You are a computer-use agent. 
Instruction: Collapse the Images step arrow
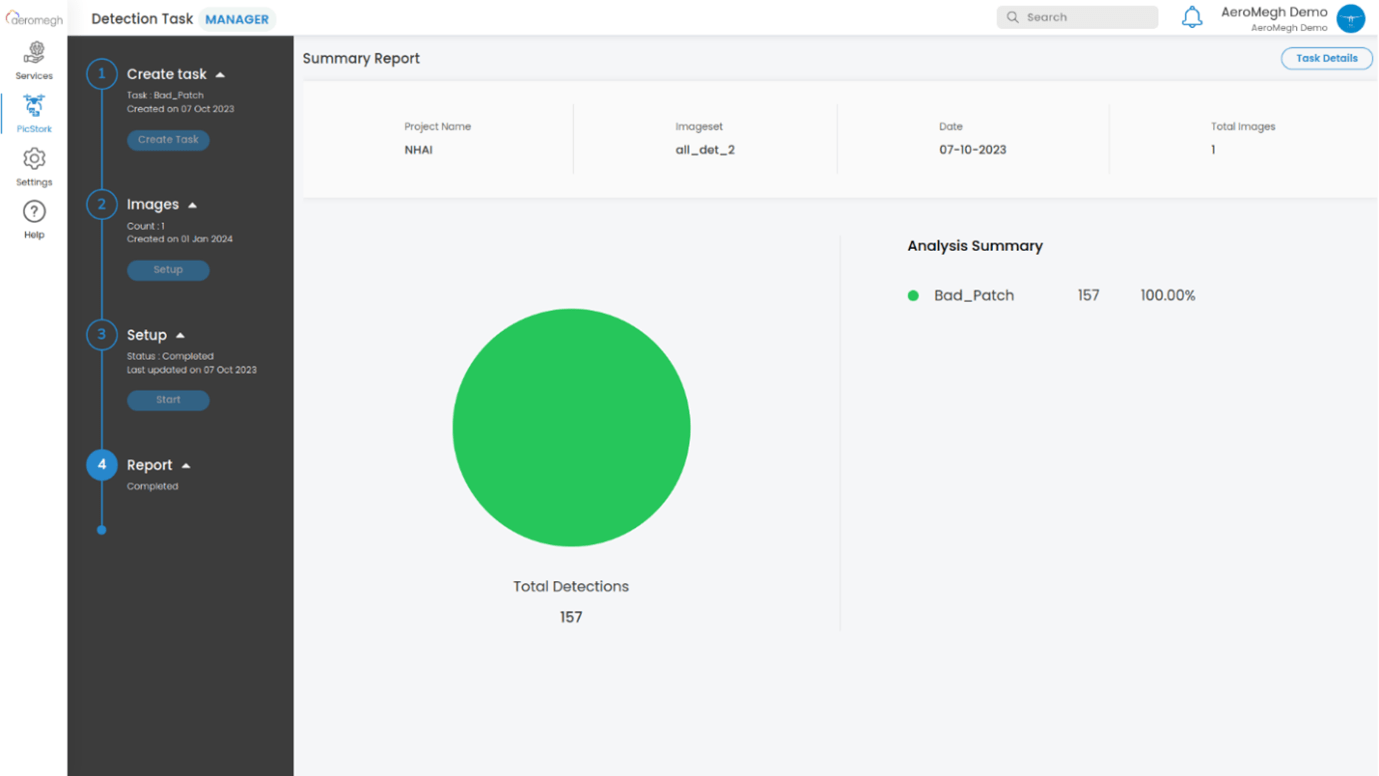(x=192, y=205)
